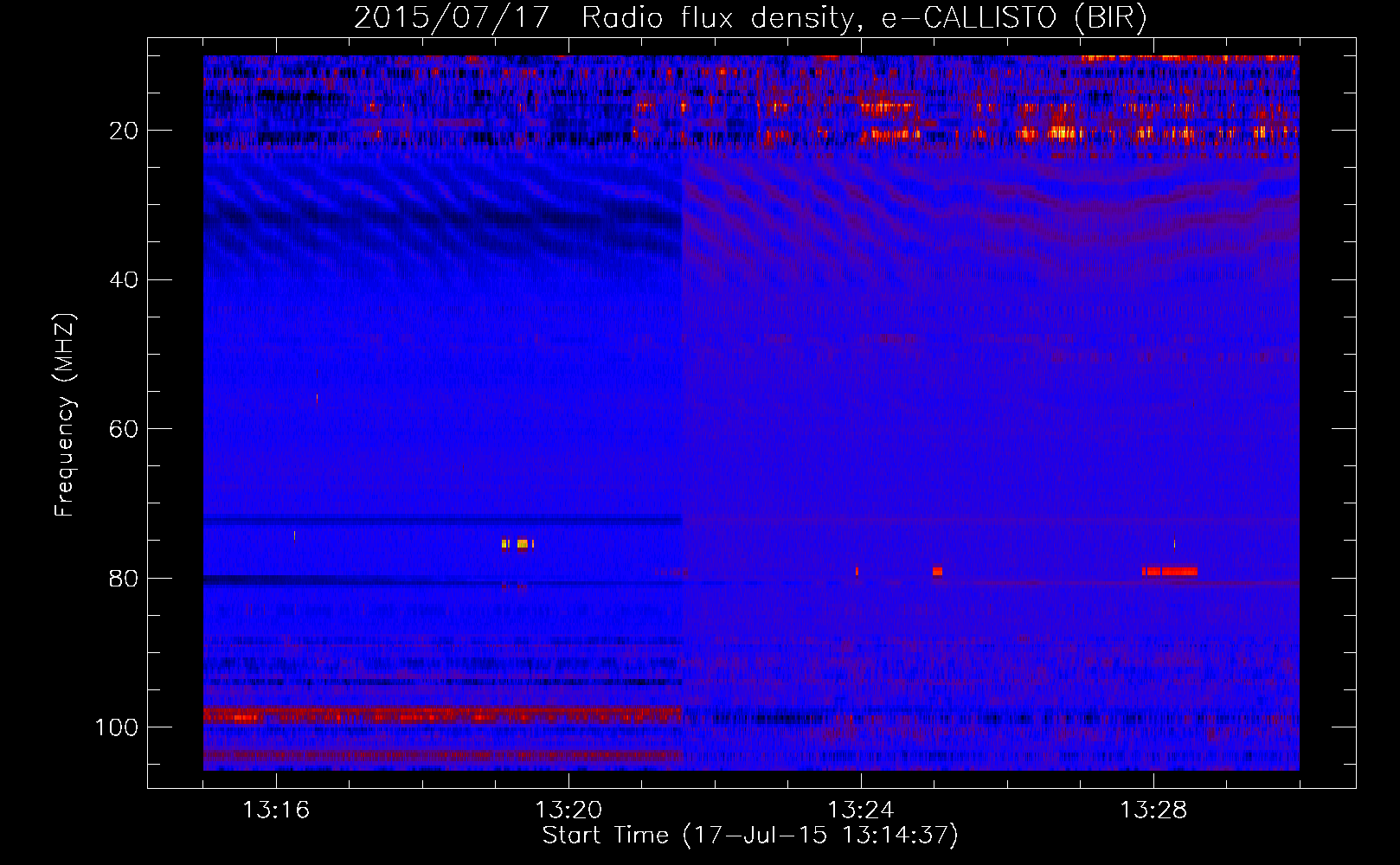1400x865 pixels.
Task: Click the '13:16' time tick label
Action: click(x=276, y=810)
